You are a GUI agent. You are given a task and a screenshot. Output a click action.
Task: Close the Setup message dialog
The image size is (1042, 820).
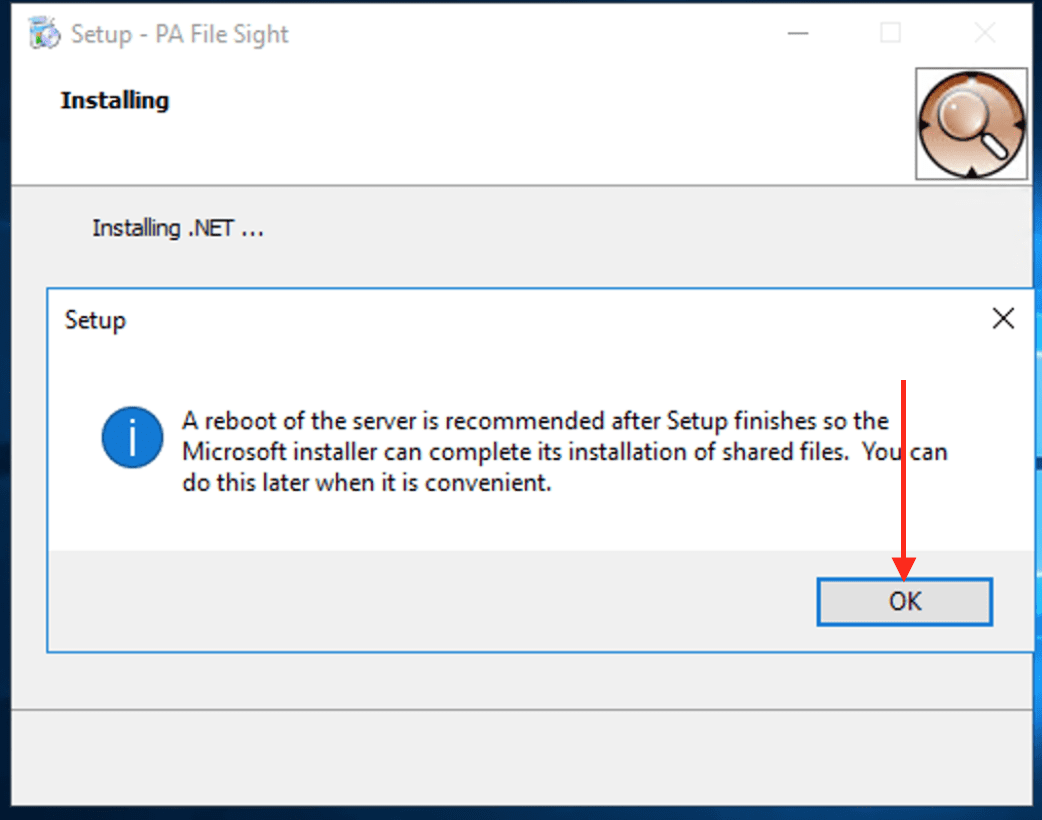(x=1002, y=319)
